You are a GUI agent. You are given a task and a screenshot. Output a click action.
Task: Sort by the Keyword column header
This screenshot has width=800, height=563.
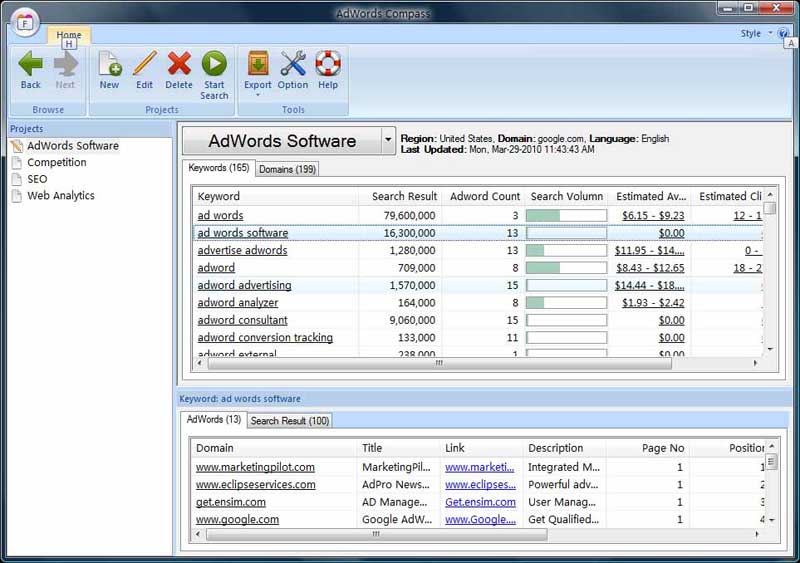(276, 197)
